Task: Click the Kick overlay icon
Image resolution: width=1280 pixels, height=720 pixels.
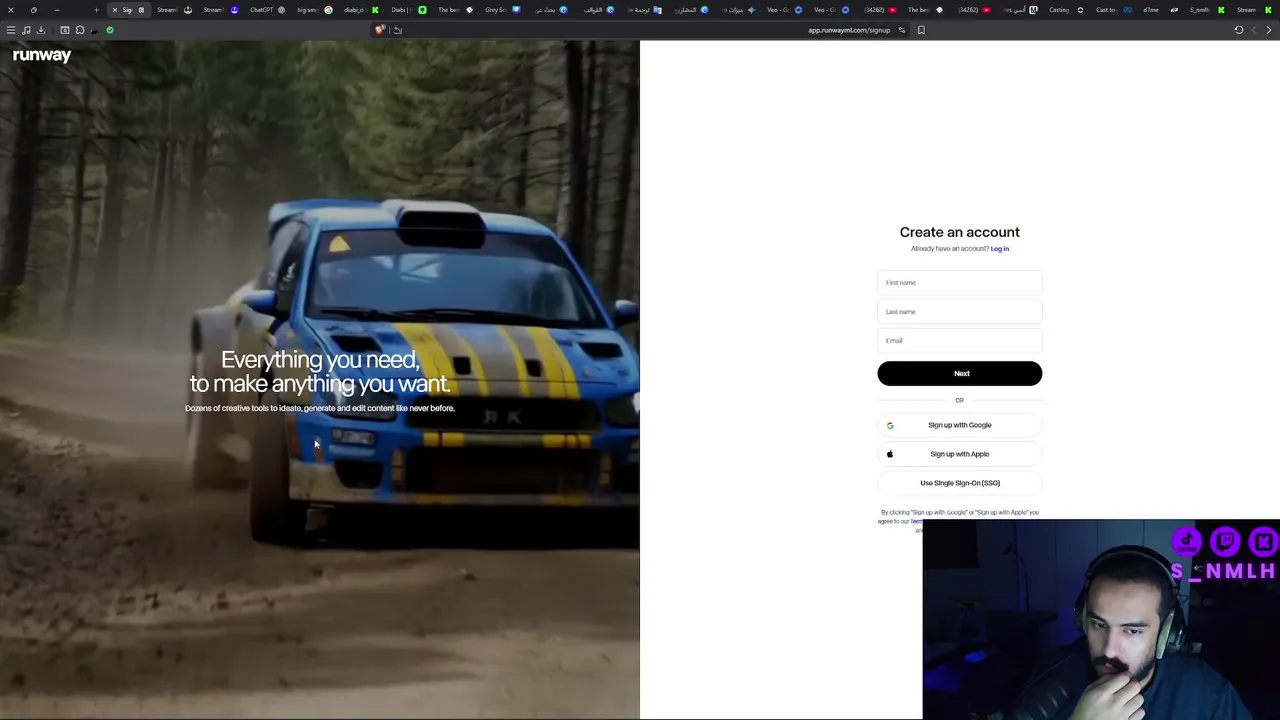Action: pyautogui.click(x=1264, y=542)
